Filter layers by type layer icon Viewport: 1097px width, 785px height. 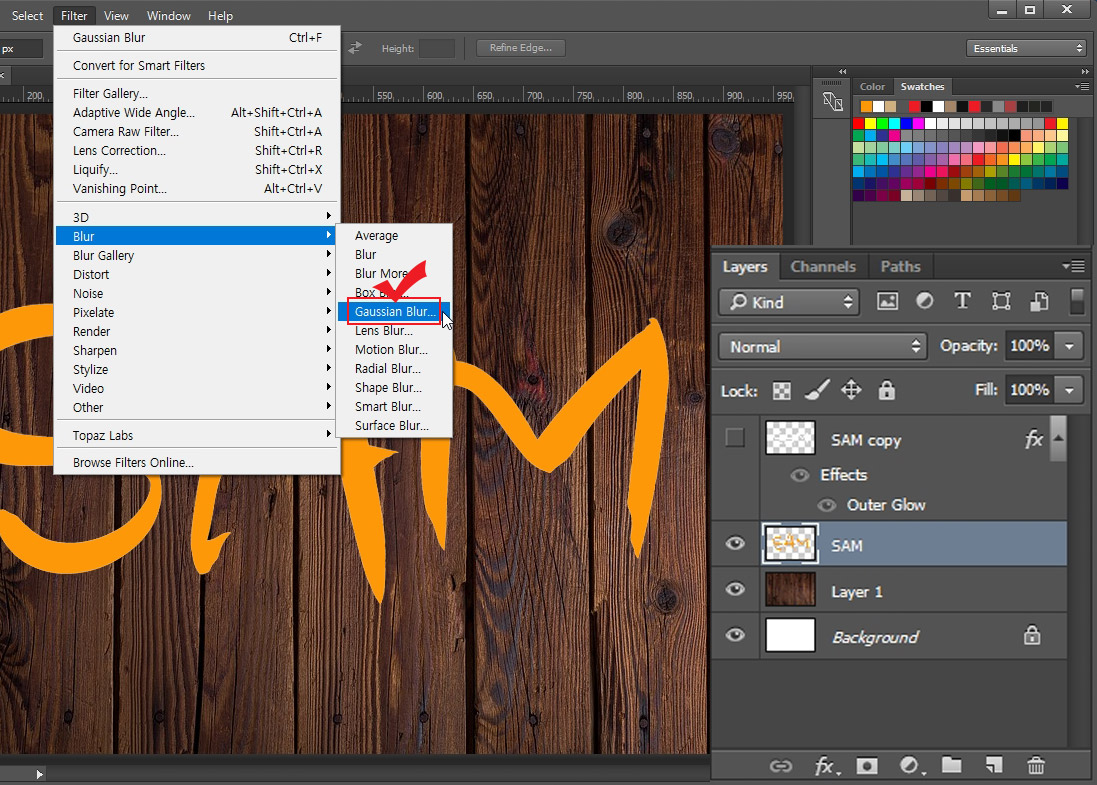[963, 302]
